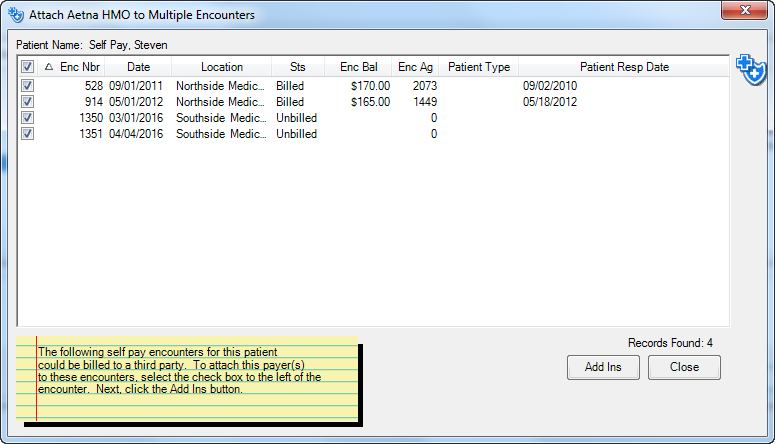
Task: Close the dialog with the red X
Action: [x=744, y=13]
